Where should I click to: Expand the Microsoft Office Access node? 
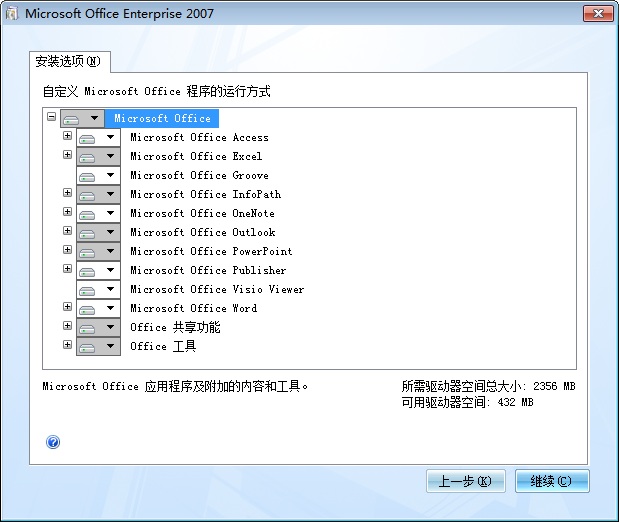pyautogui.click(x=68, y=135)
